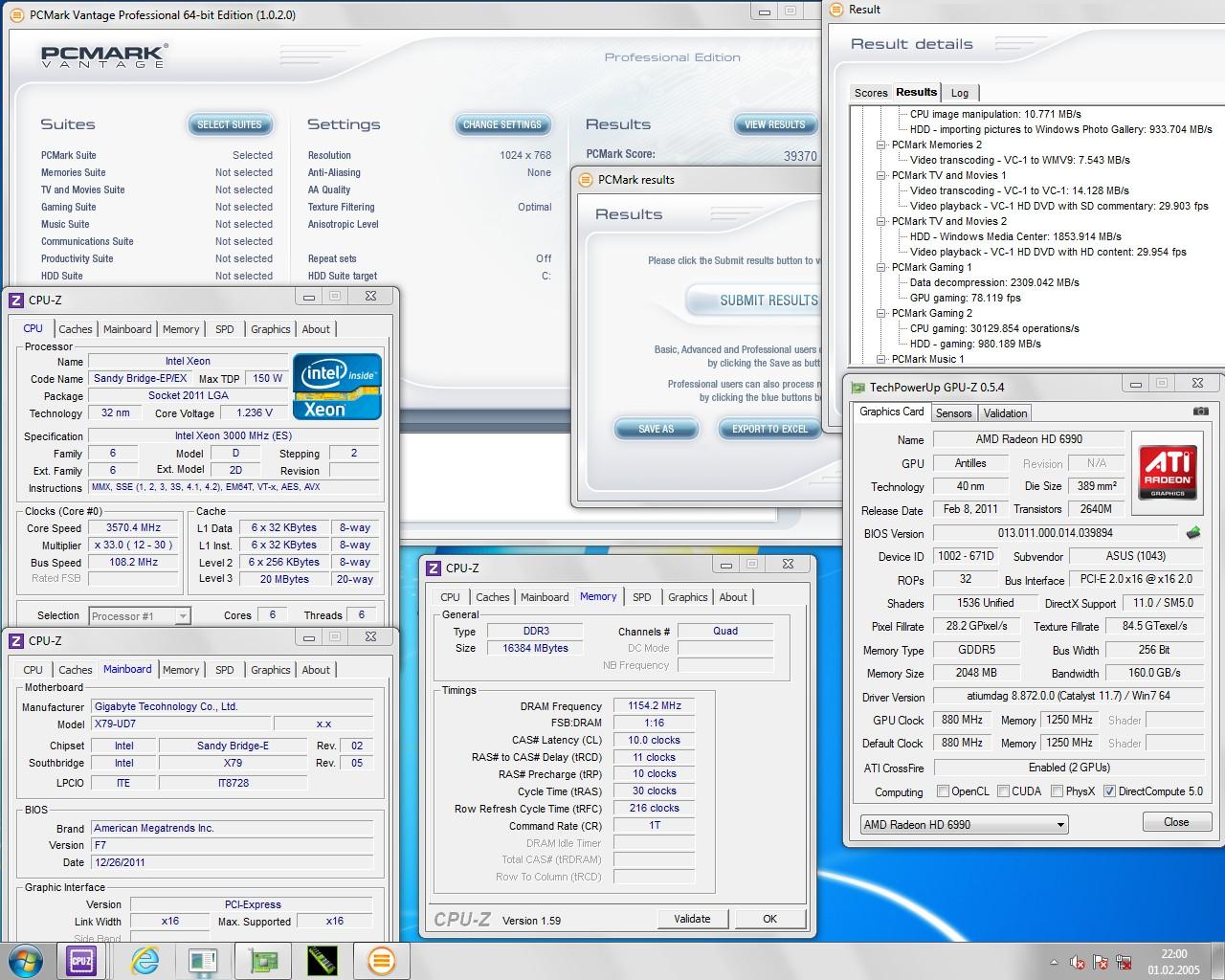
Task: Click the Result window title icon
Action: 836,10
